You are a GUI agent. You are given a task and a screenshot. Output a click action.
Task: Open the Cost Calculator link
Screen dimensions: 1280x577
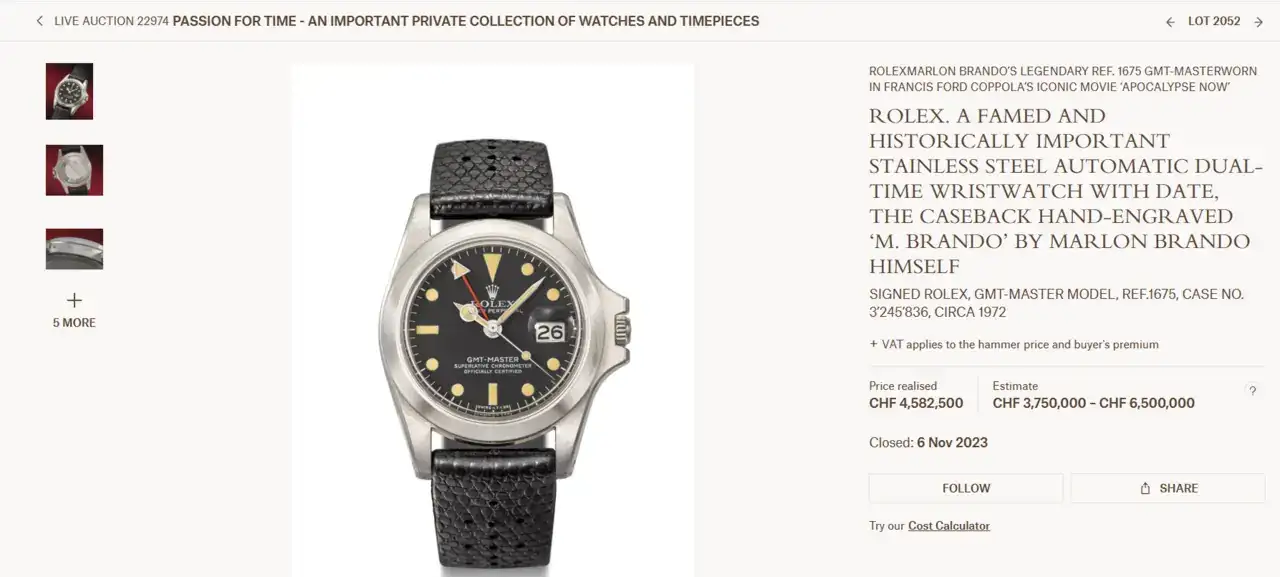tap(948, 526)
